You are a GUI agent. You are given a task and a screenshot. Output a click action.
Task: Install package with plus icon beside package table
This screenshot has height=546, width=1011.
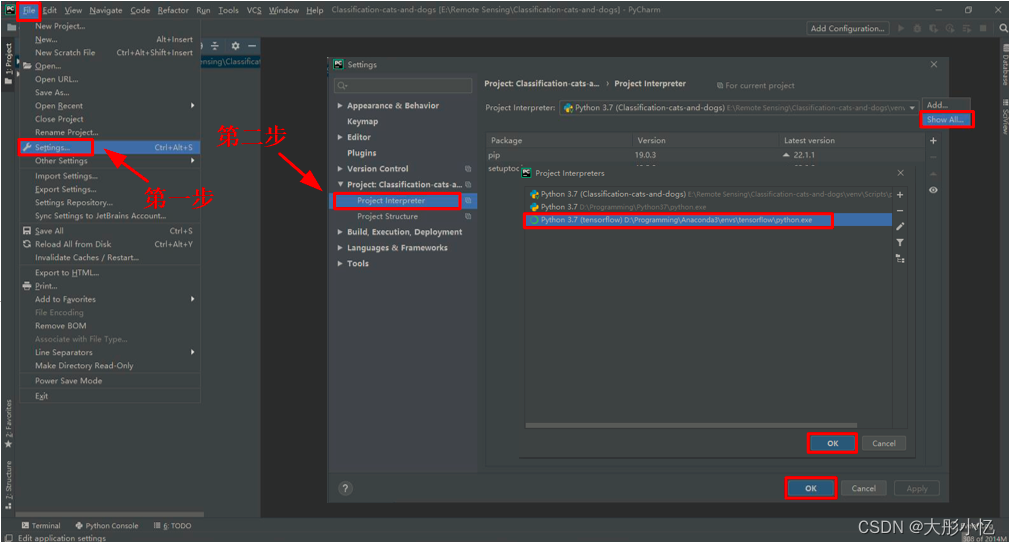coord(933,141)
